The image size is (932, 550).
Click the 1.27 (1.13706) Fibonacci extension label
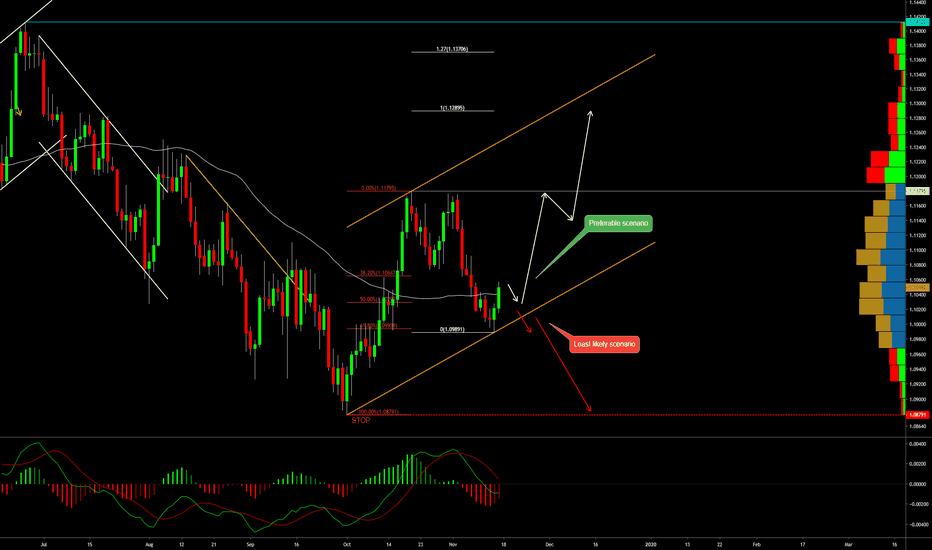point(452,49)
